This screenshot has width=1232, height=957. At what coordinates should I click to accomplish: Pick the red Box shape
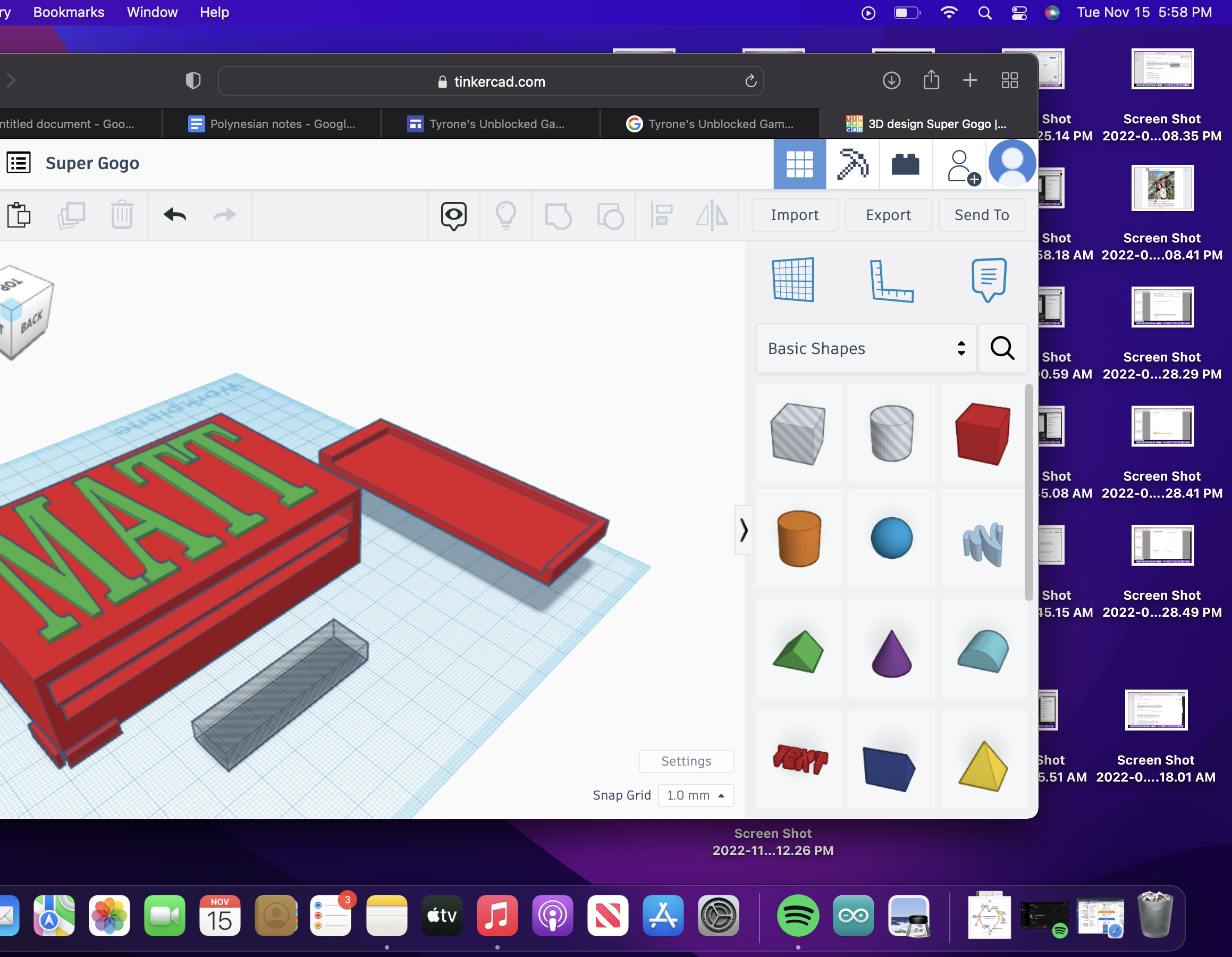(982, 433)
